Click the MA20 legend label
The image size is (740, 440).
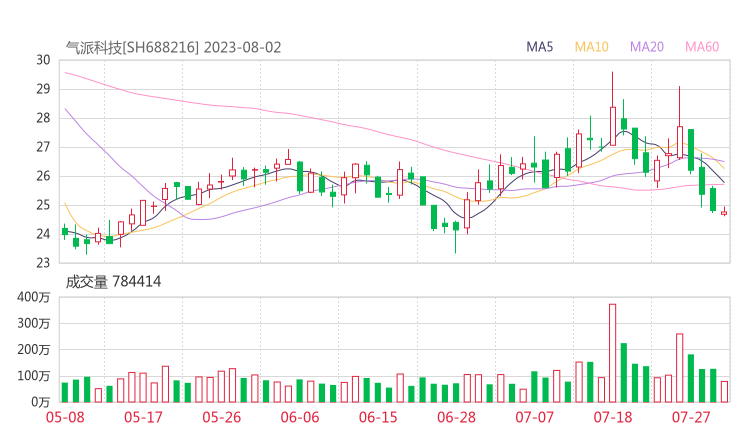647,47
